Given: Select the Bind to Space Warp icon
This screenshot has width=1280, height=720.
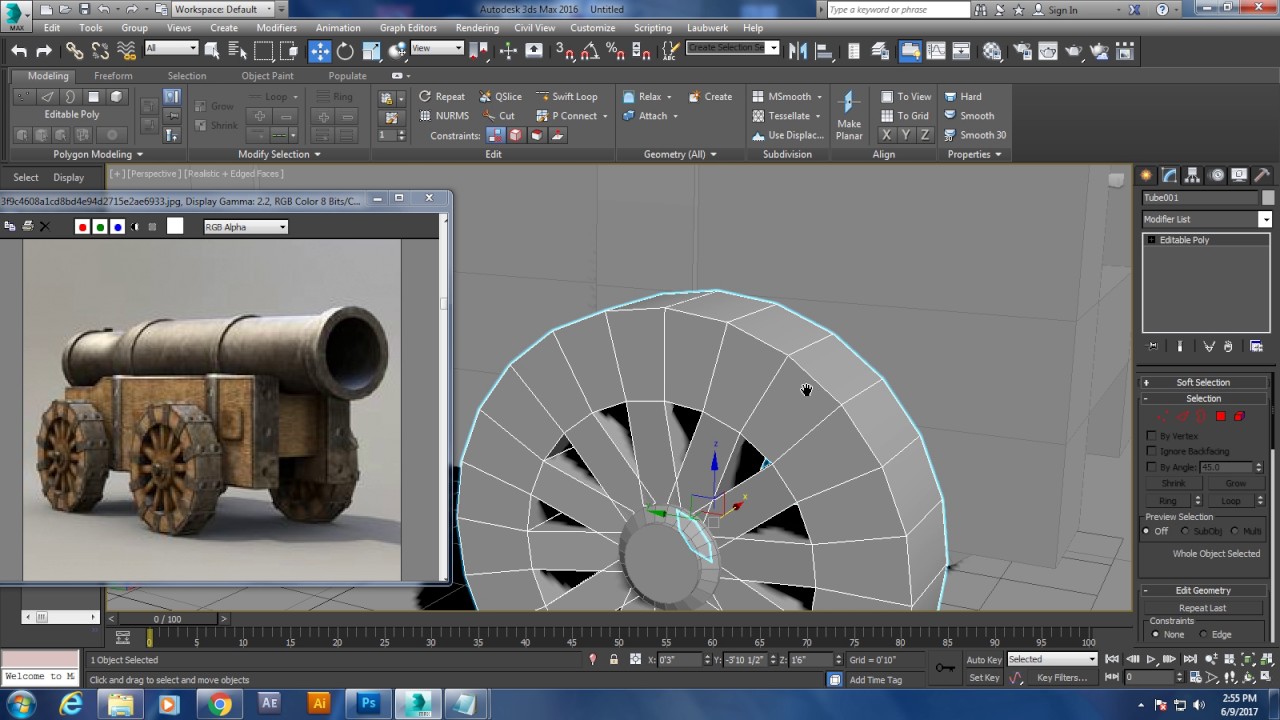Looking at the screenshot, I should pyautogui.click(x=126, y=51).
